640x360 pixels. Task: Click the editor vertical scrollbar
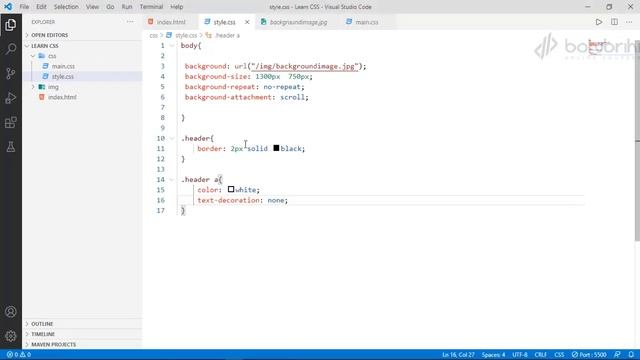pyautogui.click(x=637, y=141)
